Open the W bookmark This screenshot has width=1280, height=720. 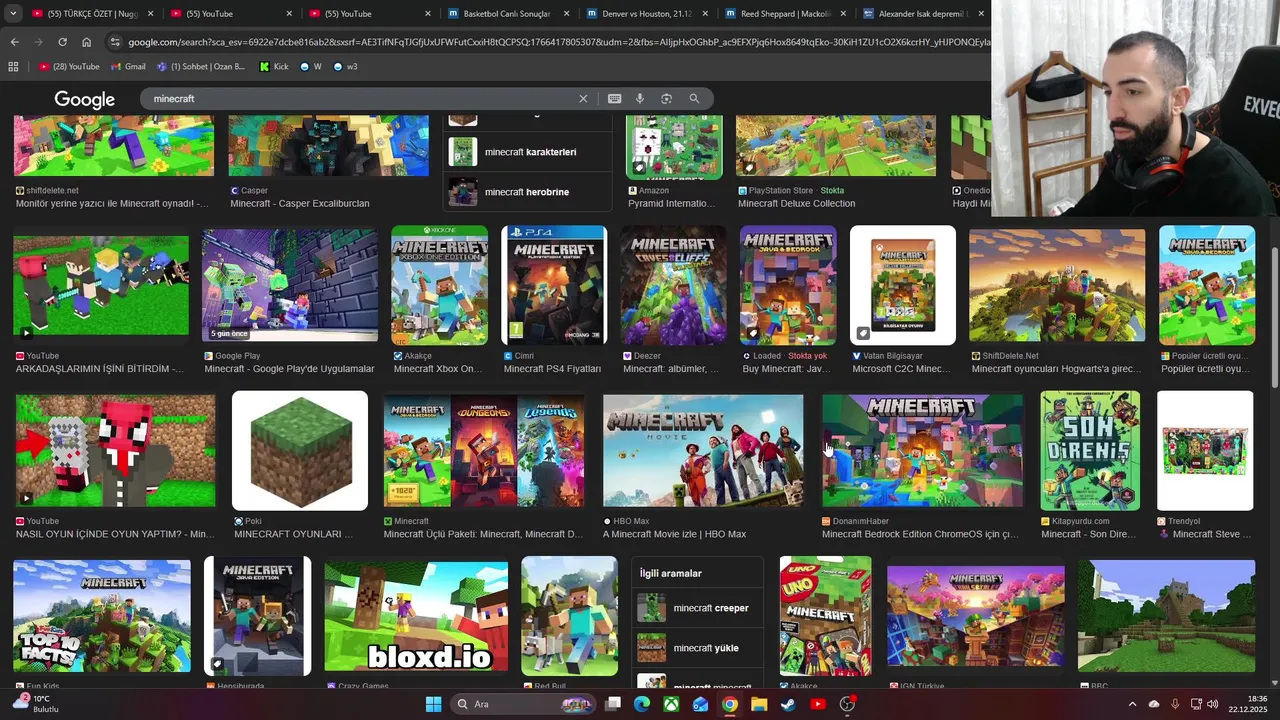(x=311, y=67)
